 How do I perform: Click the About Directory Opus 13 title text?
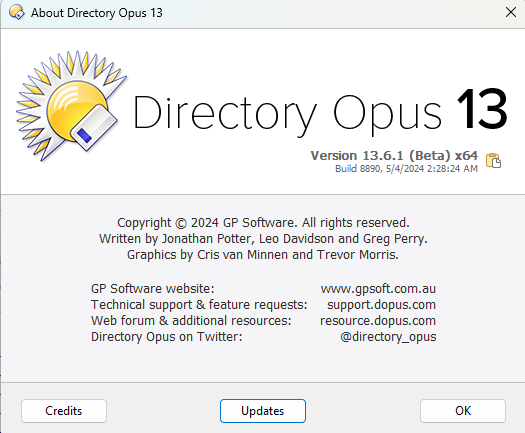click(97, 13)
